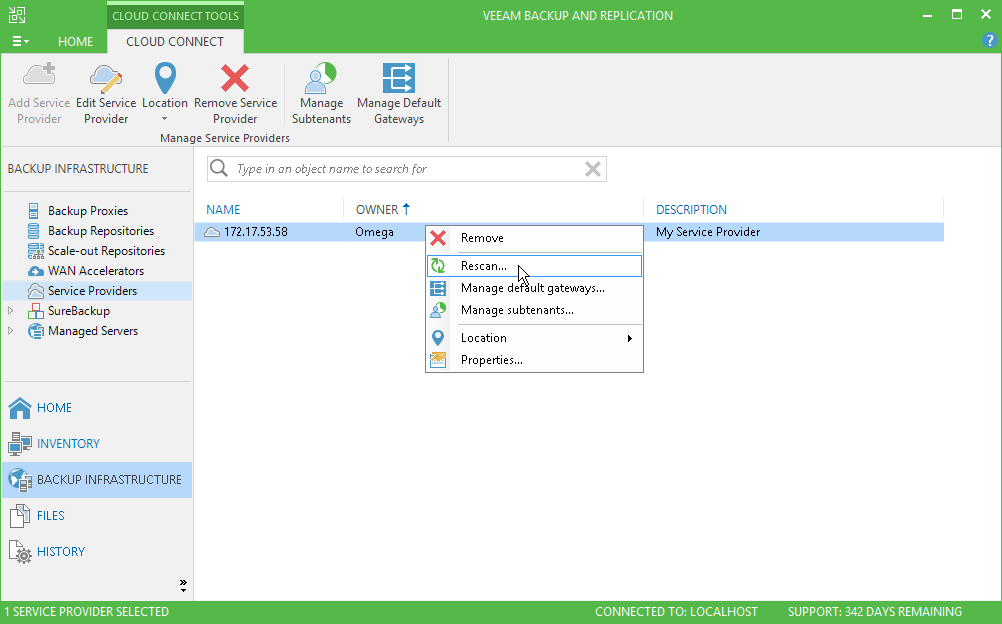Image resolution: width=1002 pixels, height=624 pixels.
Task: Expand the Managed Servers tree node
Action: click(x=10, y=331)
